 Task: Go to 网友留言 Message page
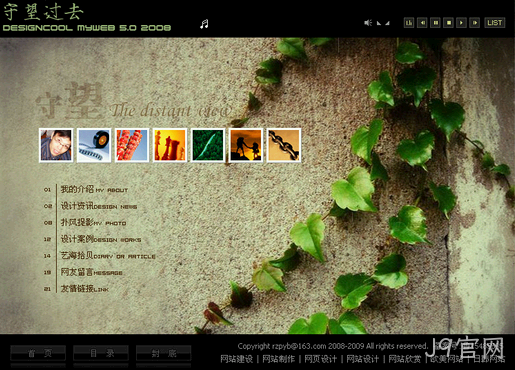tap(91, 272)
